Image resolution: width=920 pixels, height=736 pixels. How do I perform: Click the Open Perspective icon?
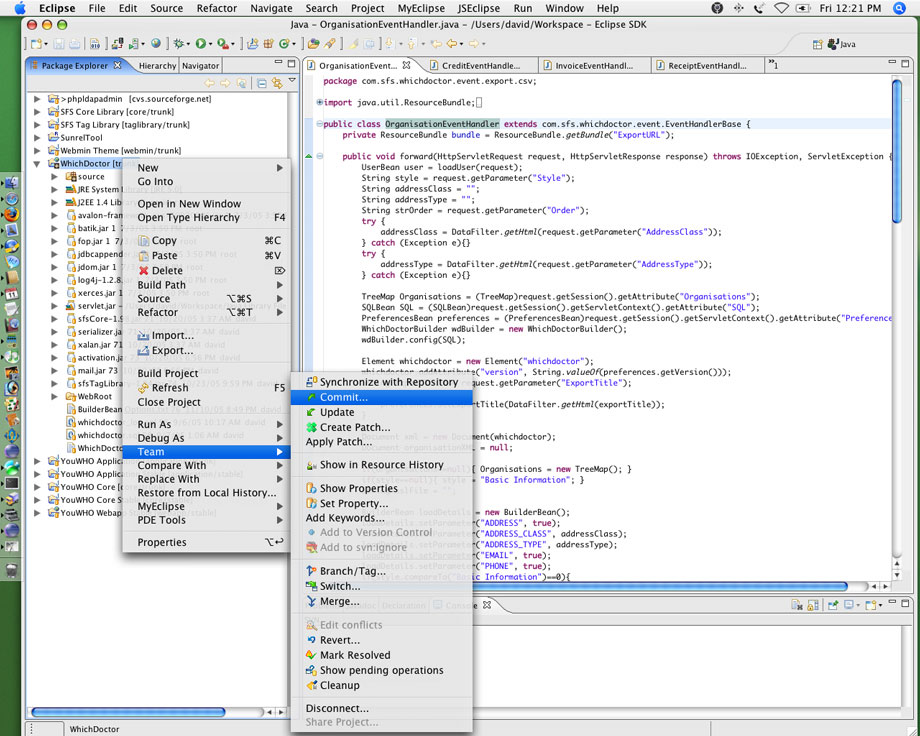[x=817, y=44]
